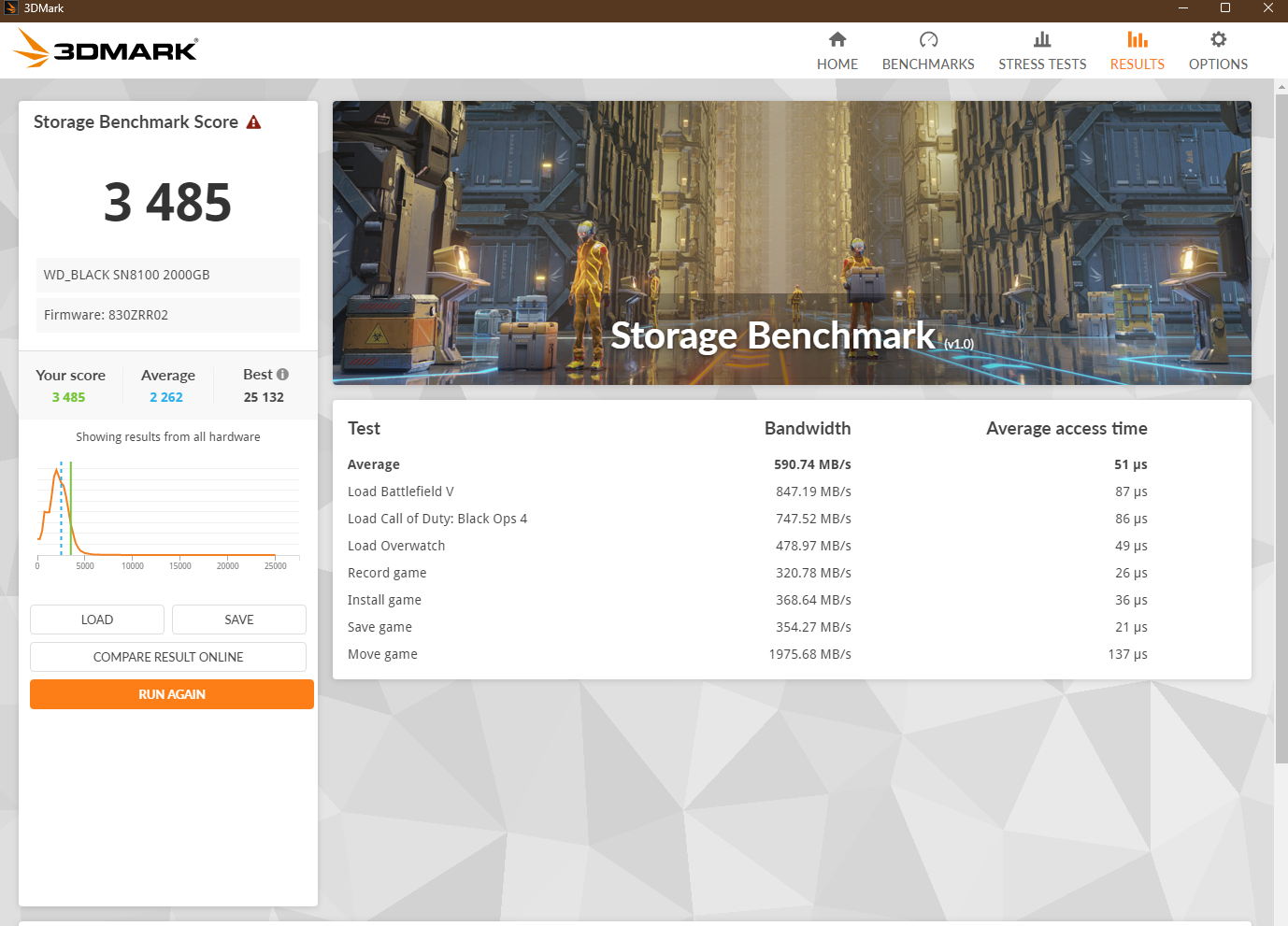1288x926 pixels.
Task: Click COMPARE RESULT ONLINE button
Action: pos(168,657)
